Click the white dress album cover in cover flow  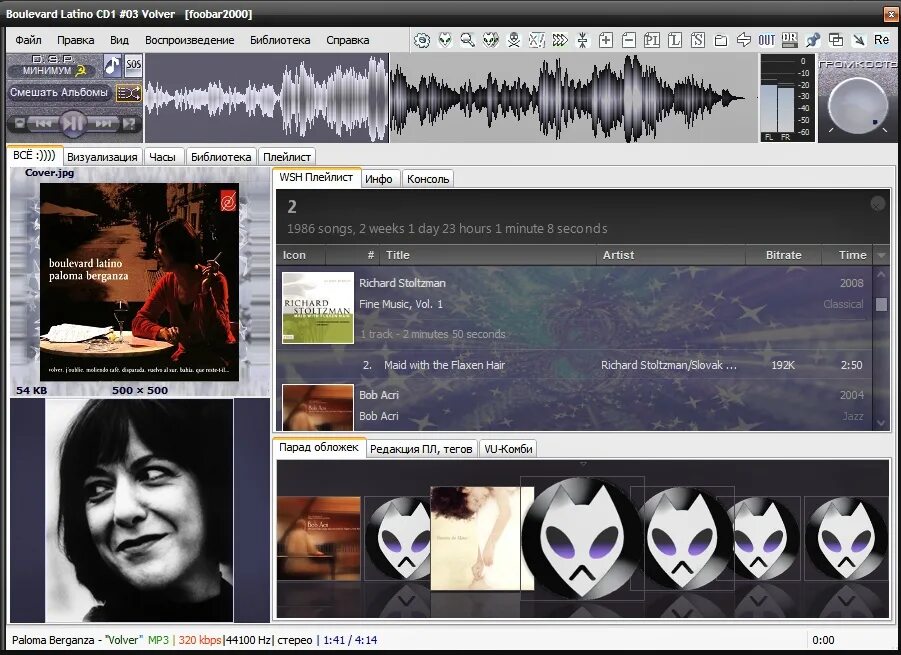[482, 538]
